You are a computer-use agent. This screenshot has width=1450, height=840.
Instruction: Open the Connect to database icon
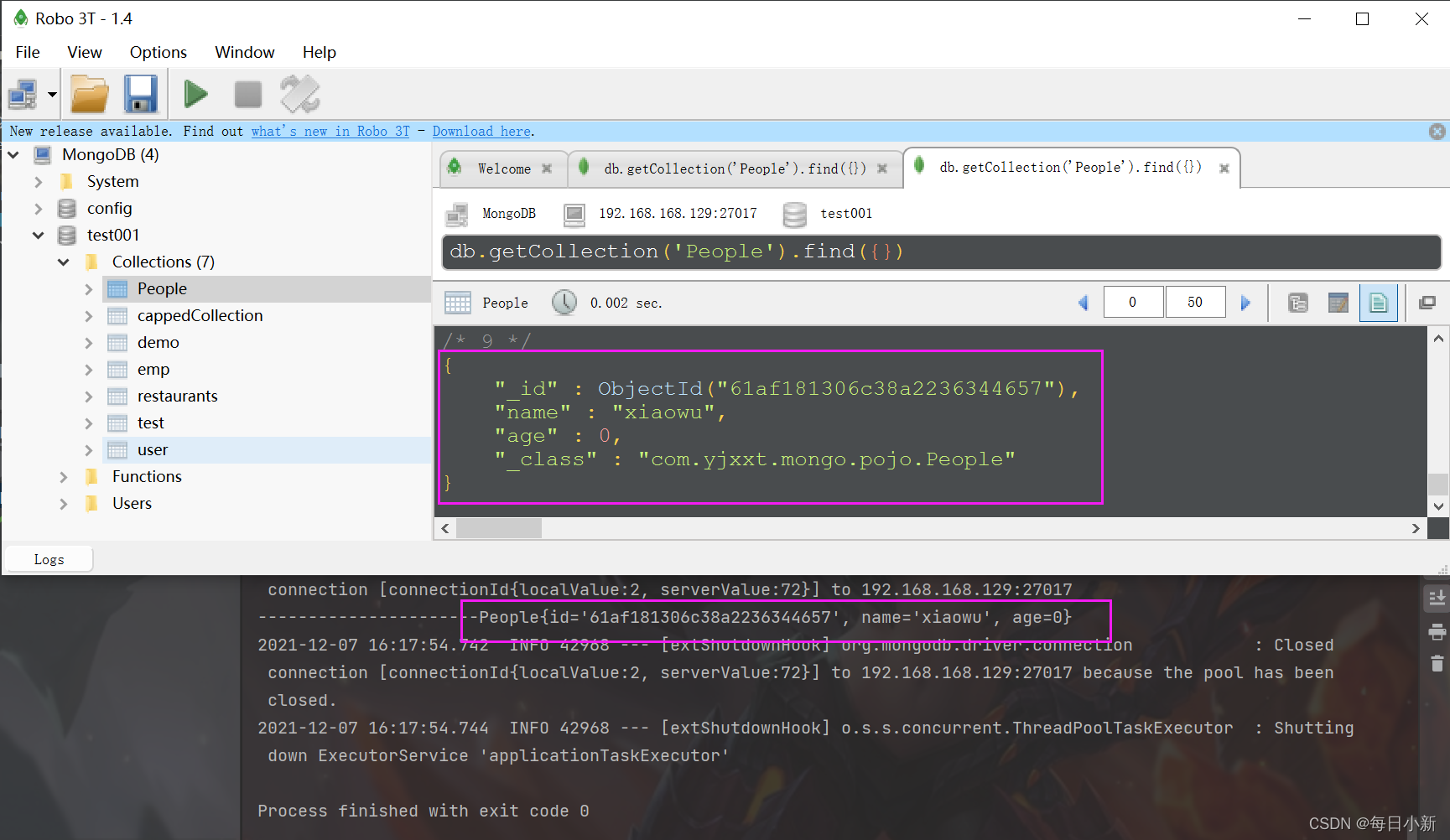coord(23,95)
